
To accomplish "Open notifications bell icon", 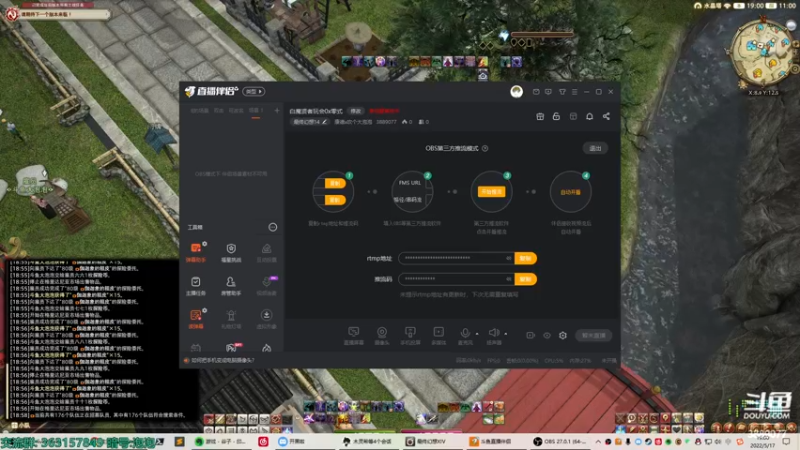I will click(x=589, y=116).
